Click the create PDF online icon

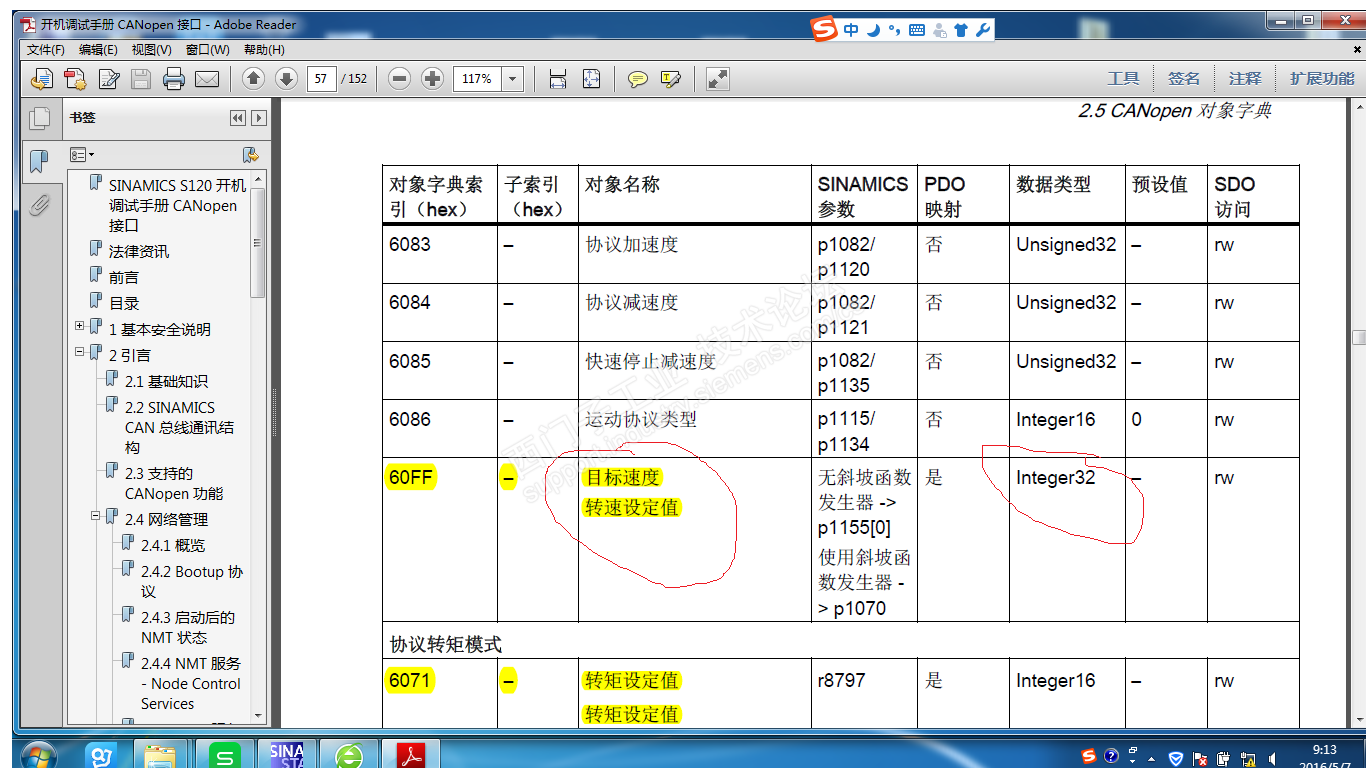point(42,78)
